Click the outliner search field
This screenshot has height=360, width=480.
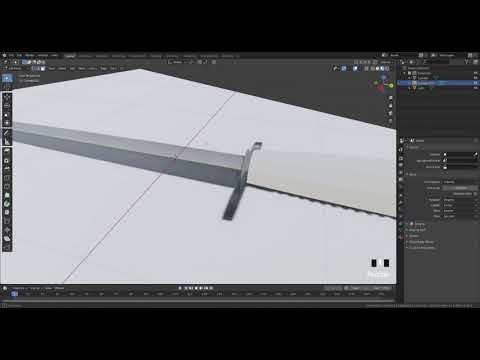437,62
